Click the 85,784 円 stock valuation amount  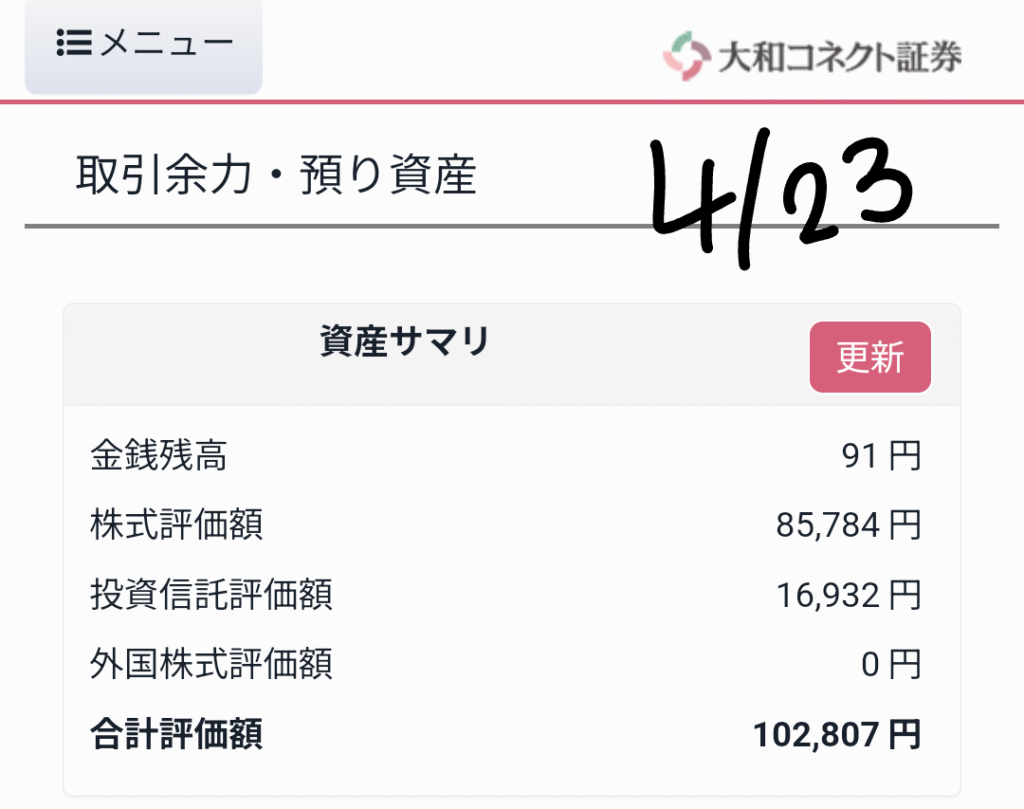point(848,525)
